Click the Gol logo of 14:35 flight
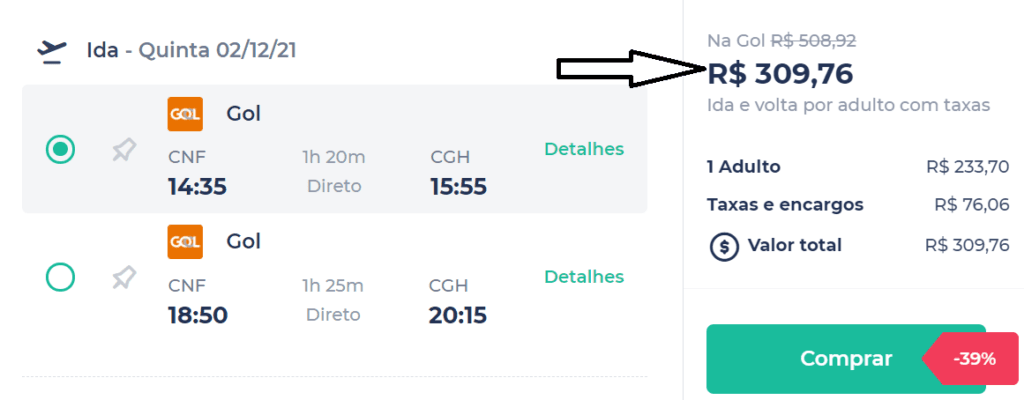Viewport: 1024px width, 400px height. pos(185,114)
